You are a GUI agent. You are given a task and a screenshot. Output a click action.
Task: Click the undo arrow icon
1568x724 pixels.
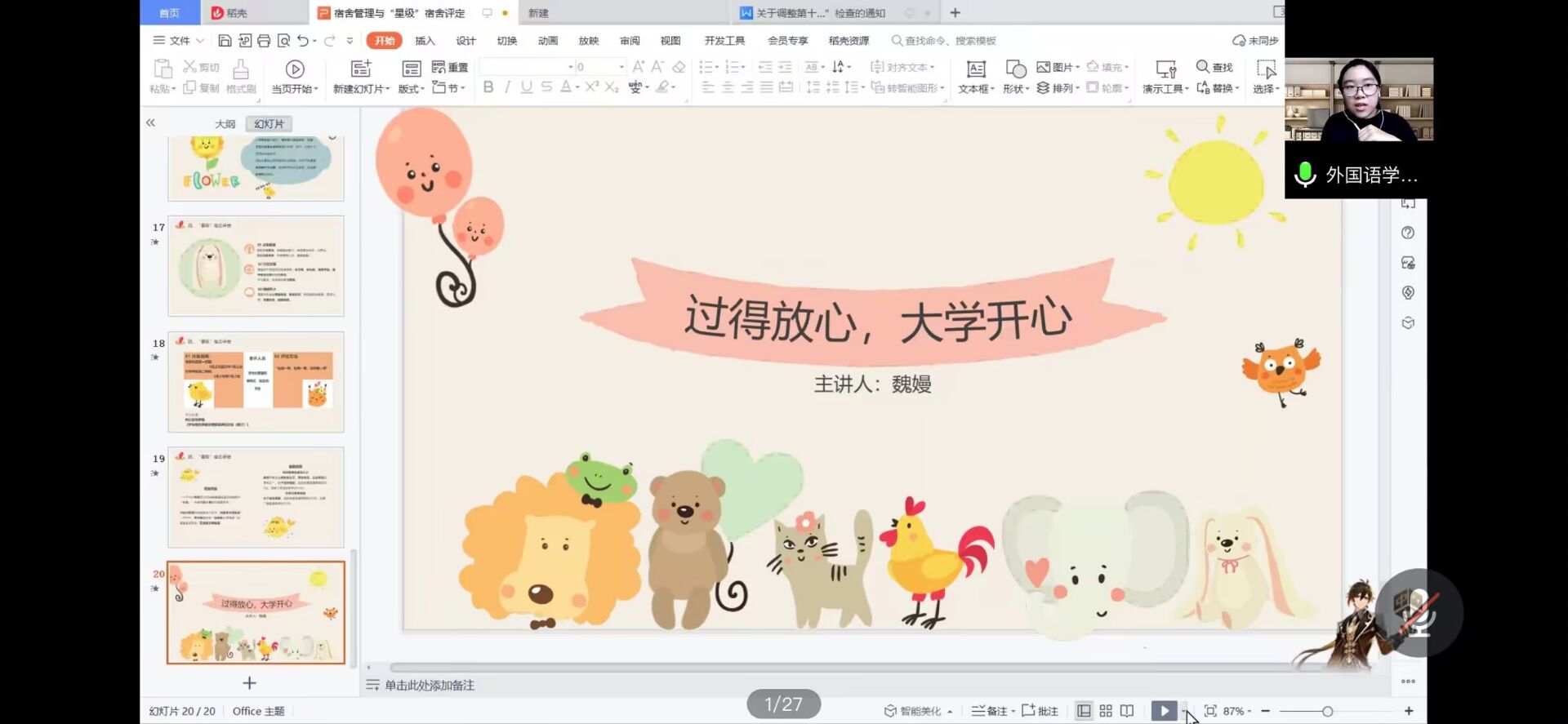click(303, 41)
